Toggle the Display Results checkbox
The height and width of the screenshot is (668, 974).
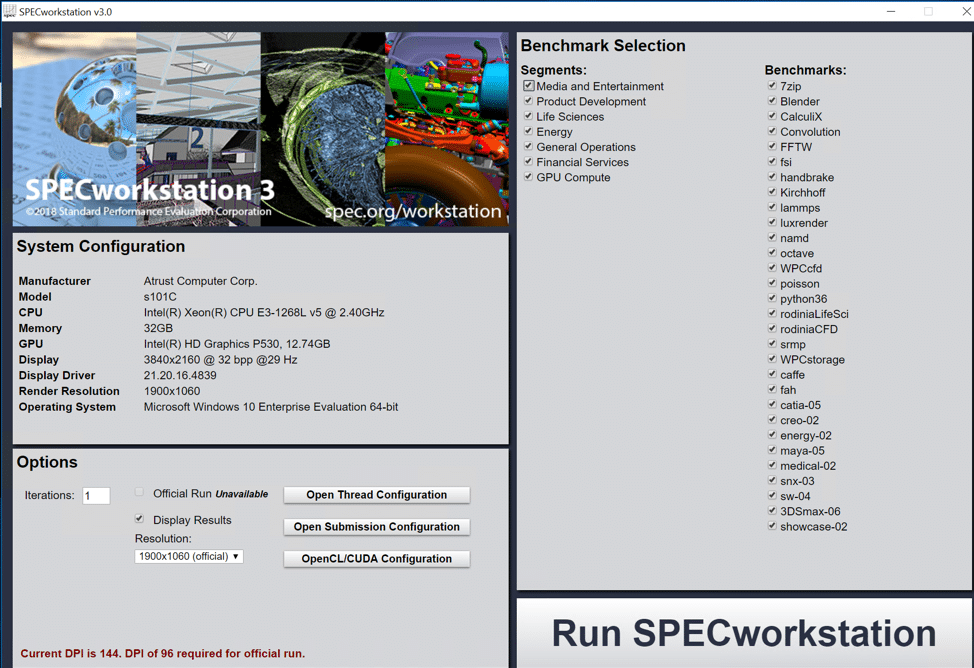pyautogui.click(x=139, y=519)
